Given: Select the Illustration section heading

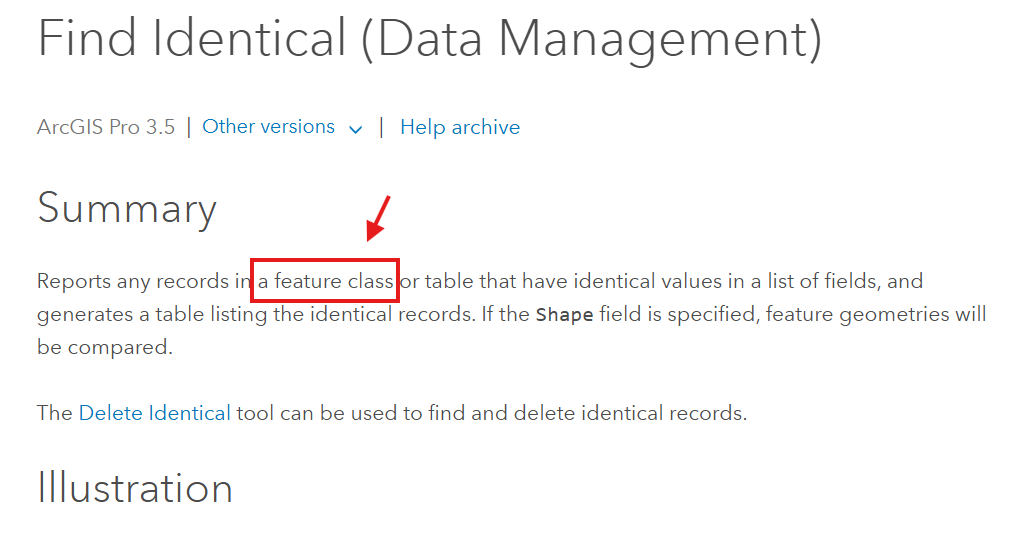Looking at the screenshot, I should point(135,488).
